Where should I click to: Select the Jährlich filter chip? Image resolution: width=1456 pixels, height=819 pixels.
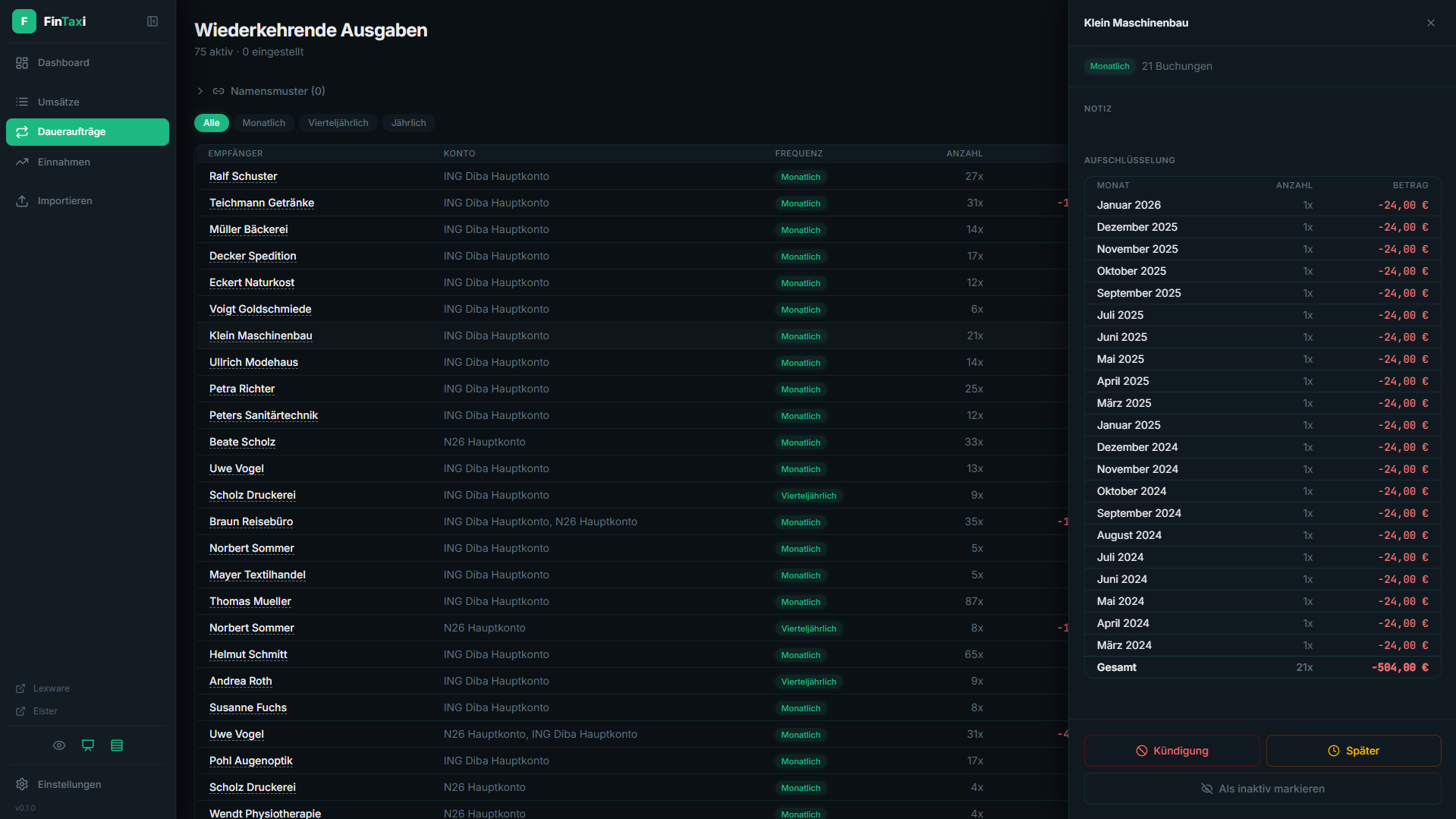(408, 123)
